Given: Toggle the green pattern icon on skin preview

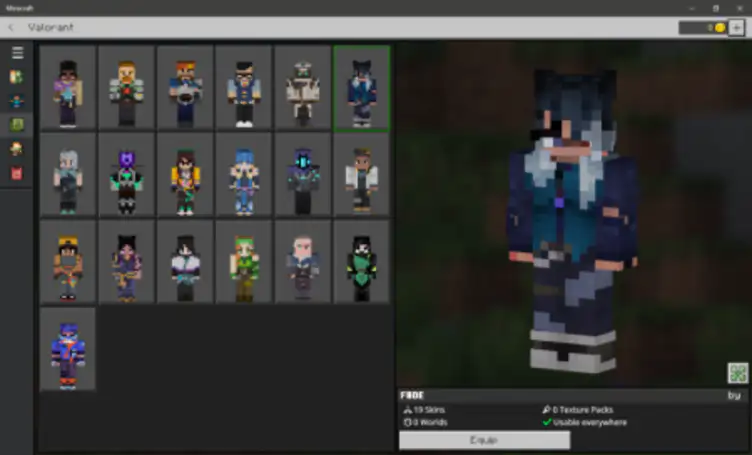Looking at the screenshot, I should point(738,373).
